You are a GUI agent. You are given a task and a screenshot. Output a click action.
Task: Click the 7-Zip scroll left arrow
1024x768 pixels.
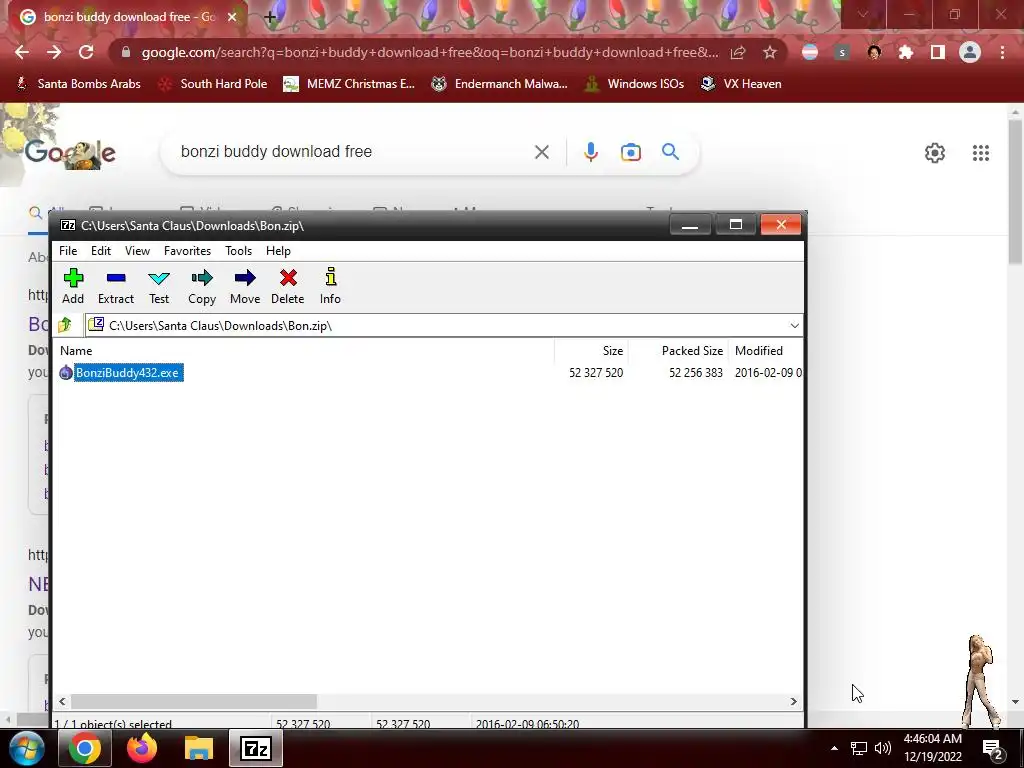click(62, 701)
